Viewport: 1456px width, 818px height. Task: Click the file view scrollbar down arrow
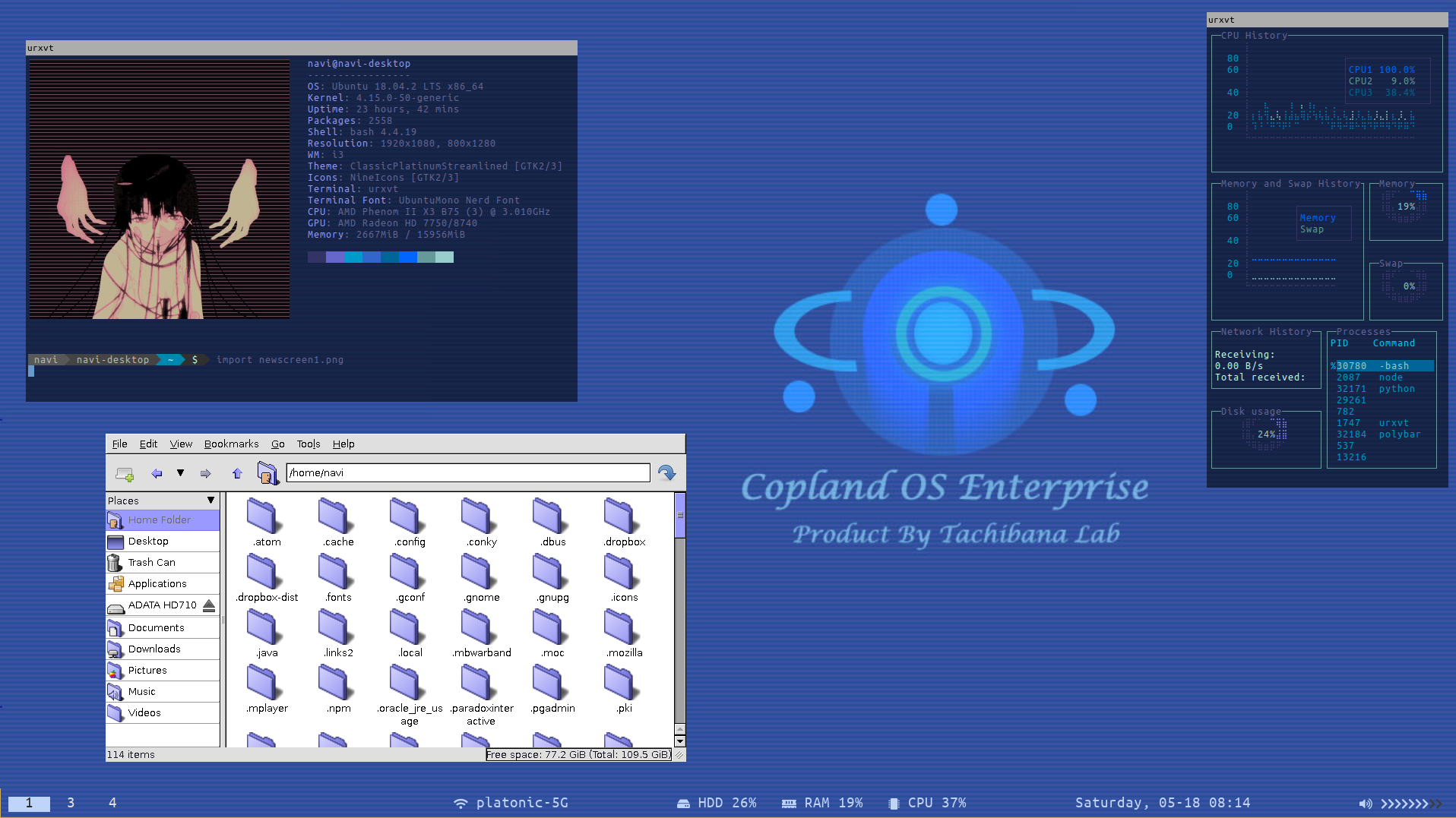680,741
